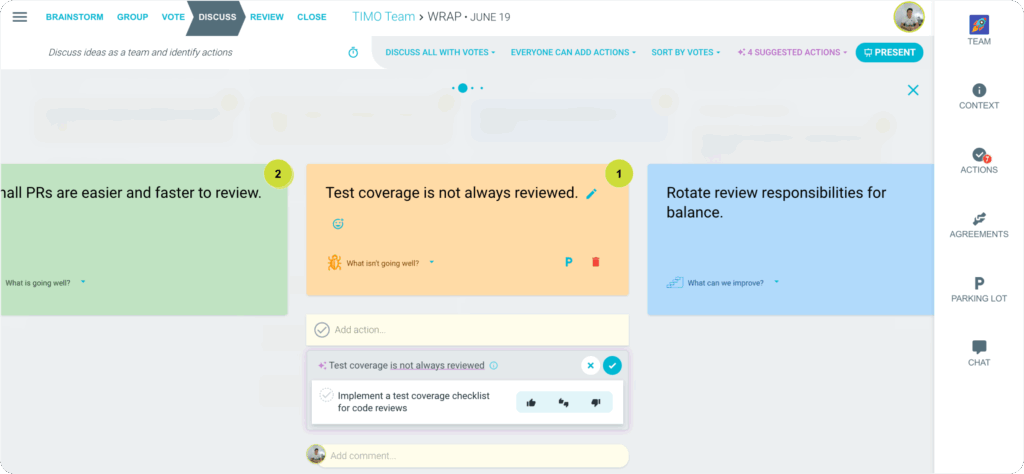Viewport: 1024px width, 474px height.
Task: Expand the Everyone Can Add Actions dropdown
Action: (573, 53)
